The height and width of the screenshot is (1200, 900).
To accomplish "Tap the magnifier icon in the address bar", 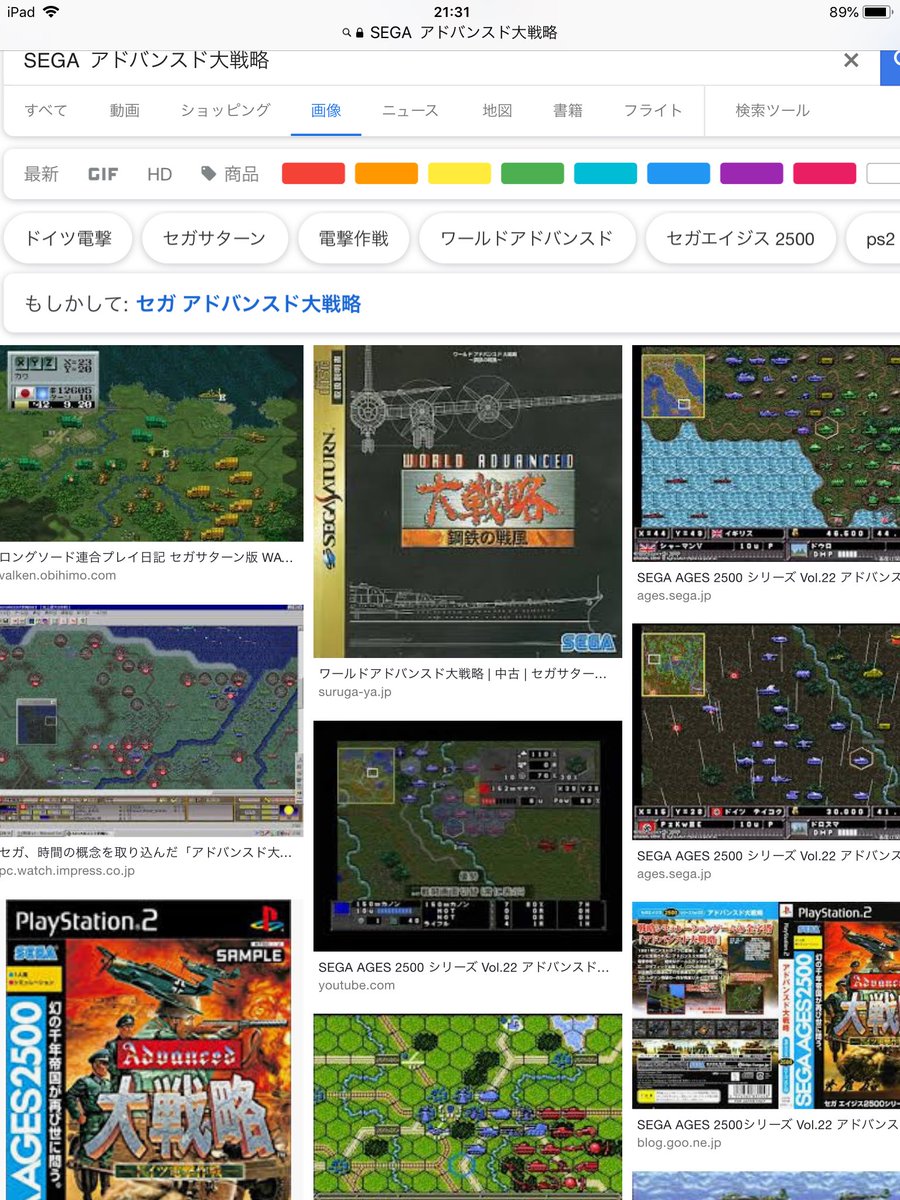I will (x=347, y=33).
